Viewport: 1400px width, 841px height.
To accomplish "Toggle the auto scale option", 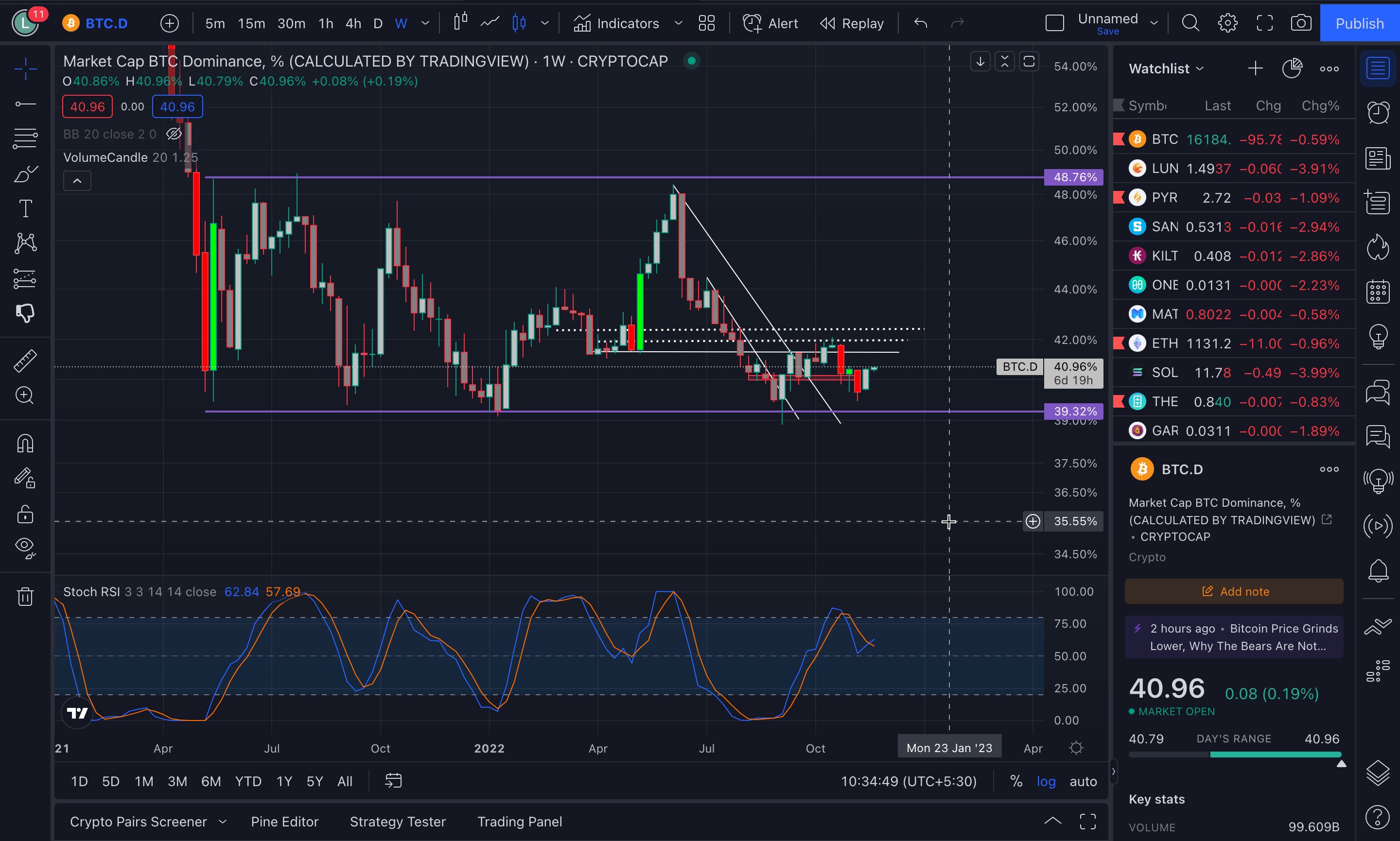I will point(1083,781).
